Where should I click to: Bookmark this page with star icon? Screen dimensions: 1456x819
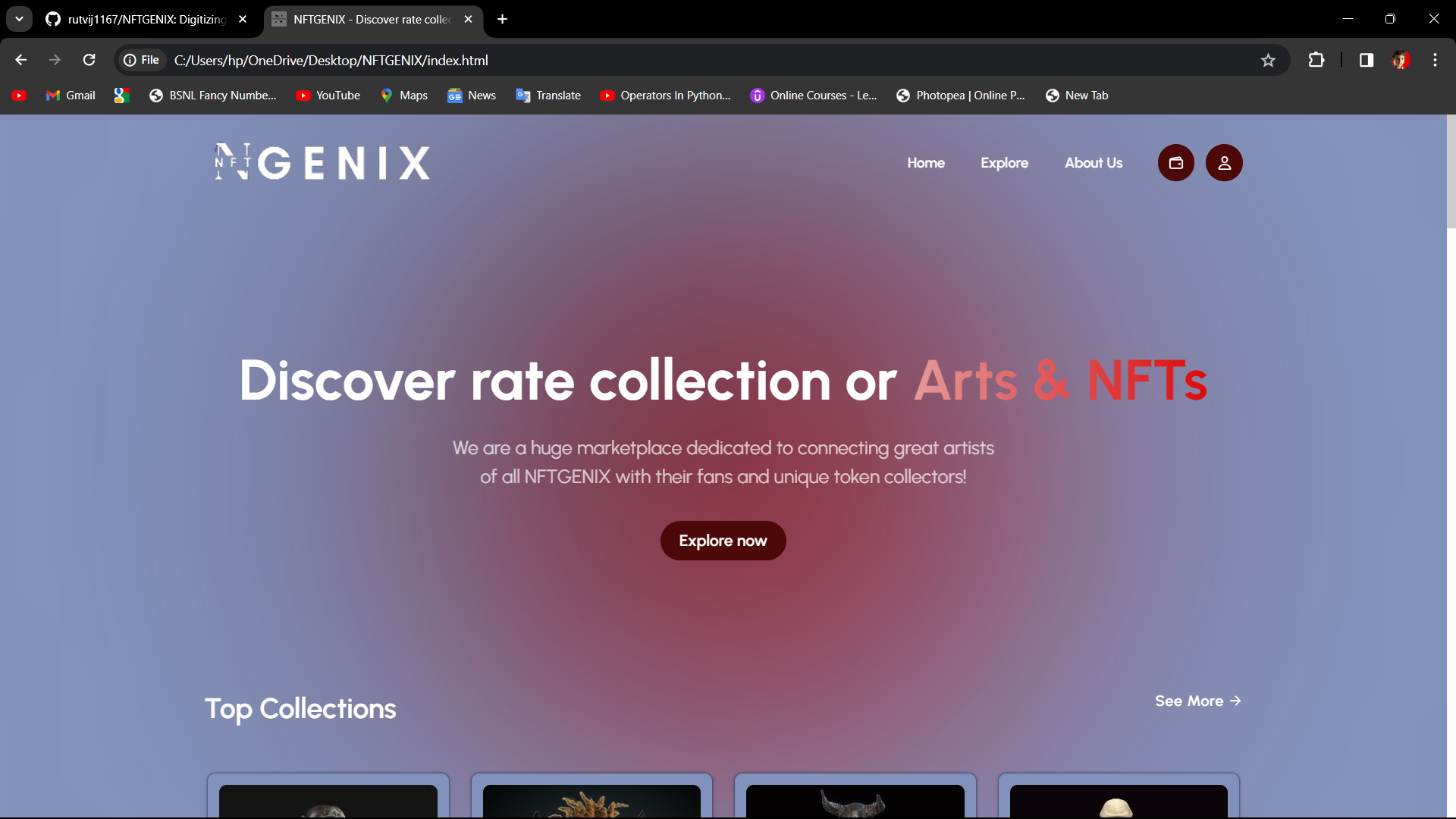click(x=1268, y=60)
